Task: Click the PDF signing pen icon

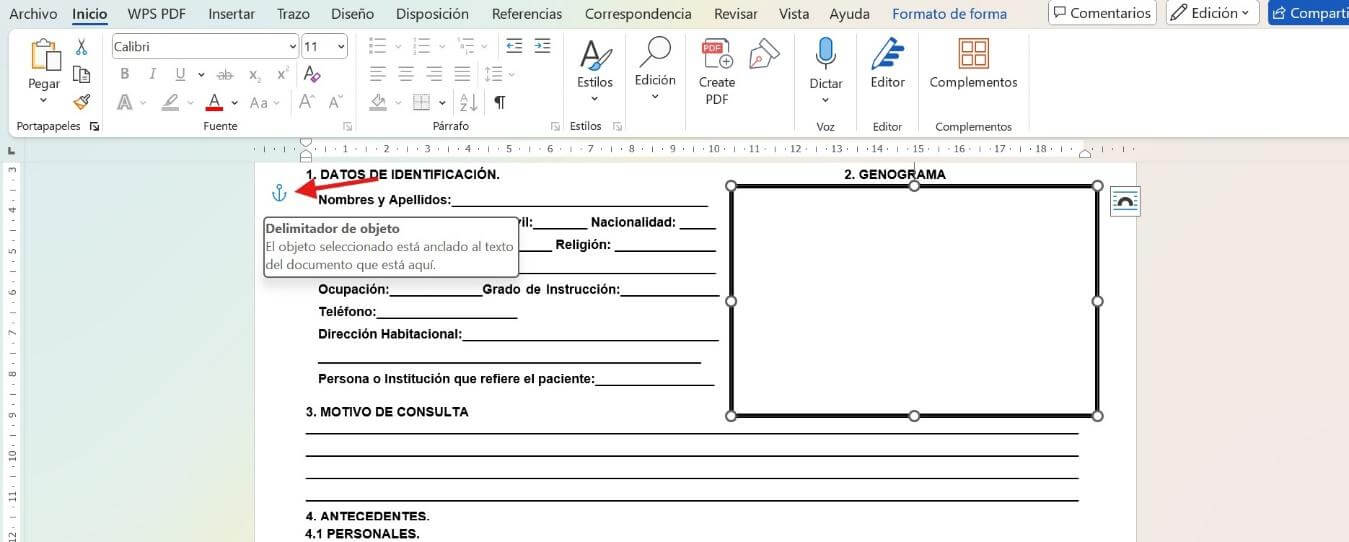Action: [764, 55]
